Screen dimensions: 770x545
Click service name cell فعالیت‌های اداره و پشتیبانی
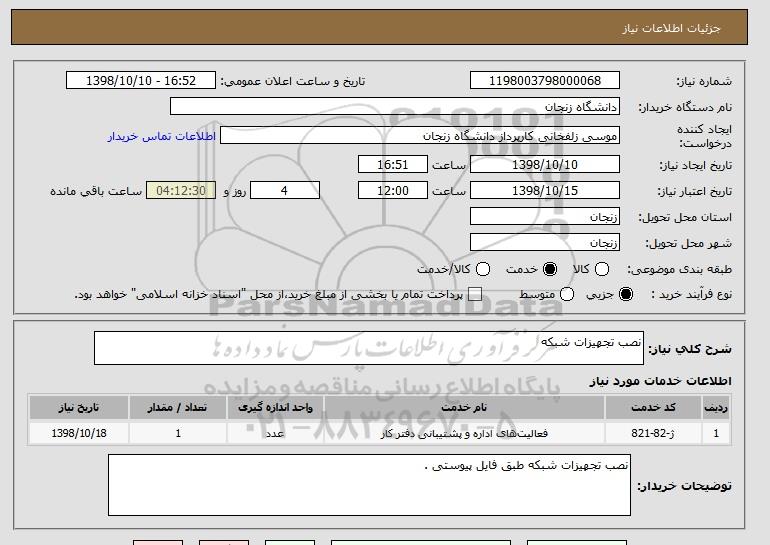pyautogui.click(x=464, y=434)
